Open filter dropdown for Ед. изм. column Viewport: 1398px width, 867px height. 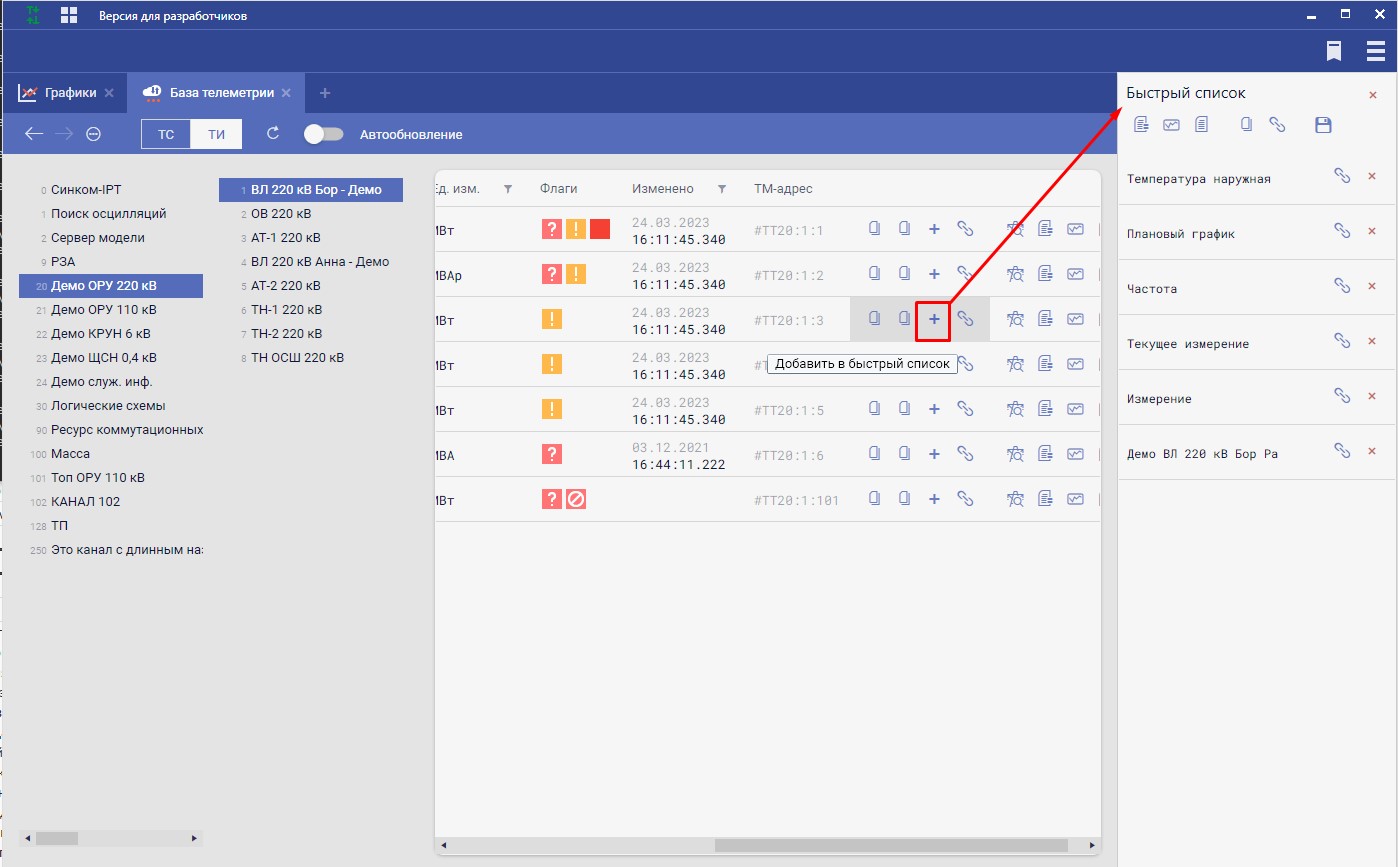pyautogui.click(x=507, y=189)
